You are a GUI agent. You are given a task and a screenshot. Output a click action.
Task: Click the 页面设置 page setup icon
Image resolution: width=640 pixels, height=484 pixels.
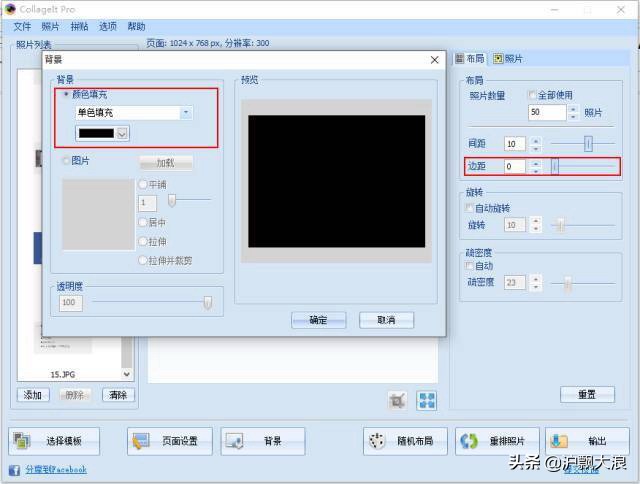click(x=141, y=441)
